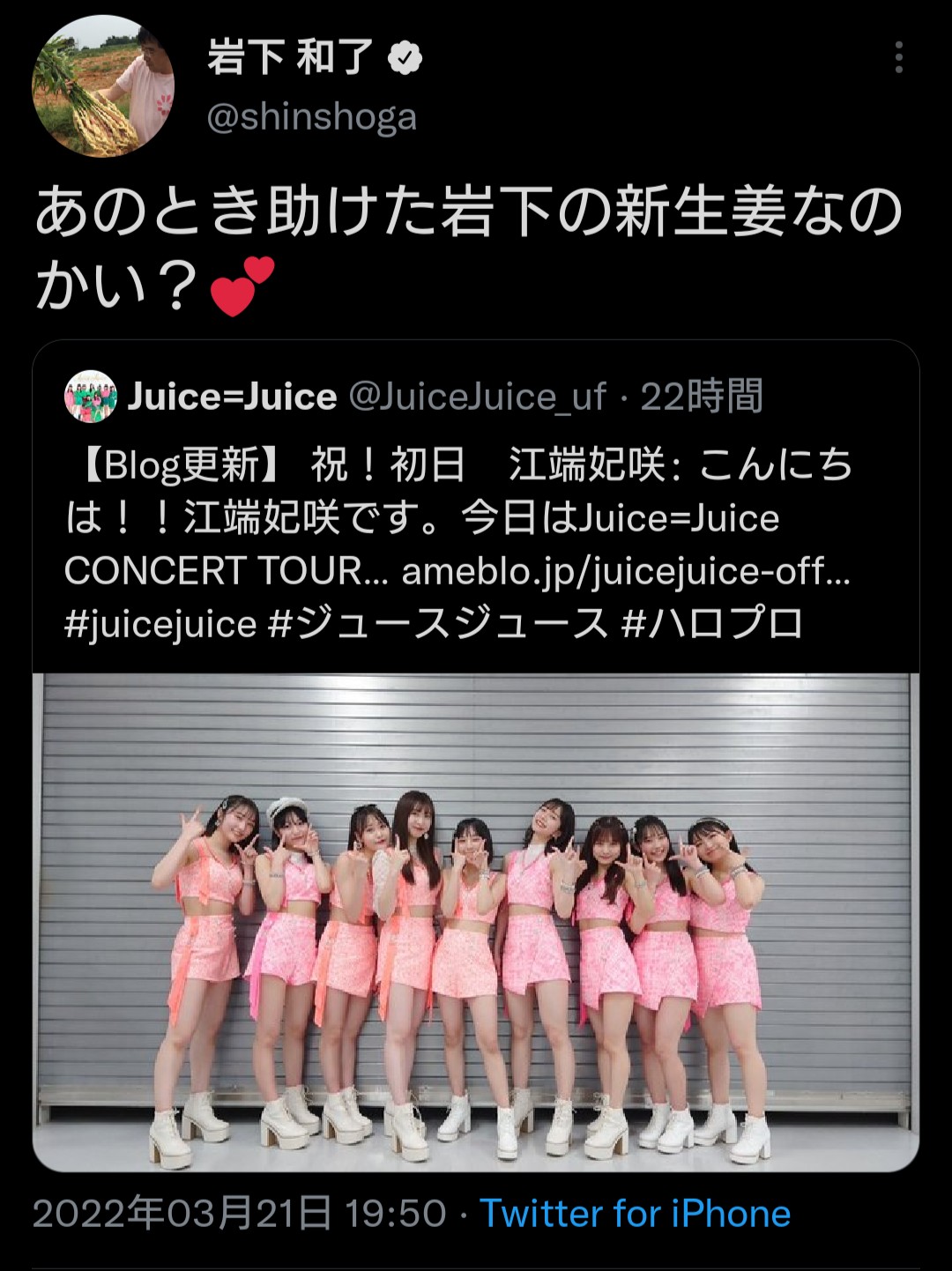Open the three-dot more options menu

pos(898,57)
